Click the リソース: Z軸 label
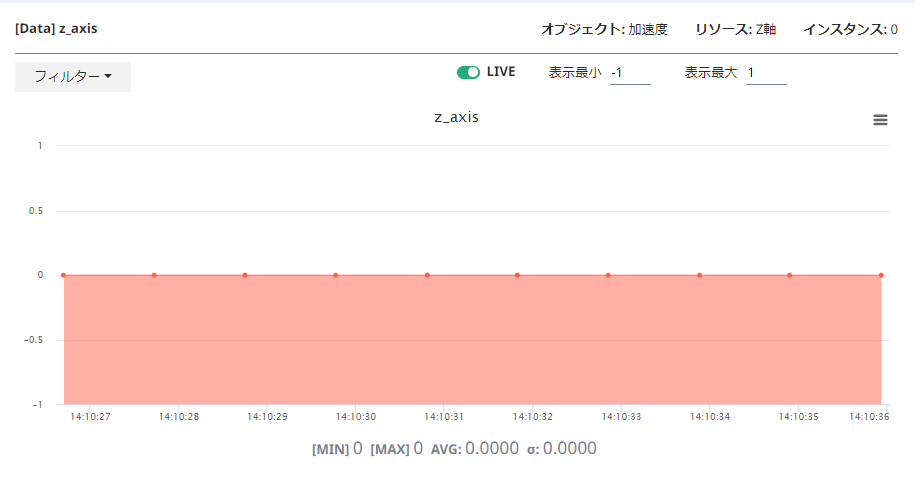Image resolution: width=915 pixels, height=477 pixels. (x=735, y=30)
